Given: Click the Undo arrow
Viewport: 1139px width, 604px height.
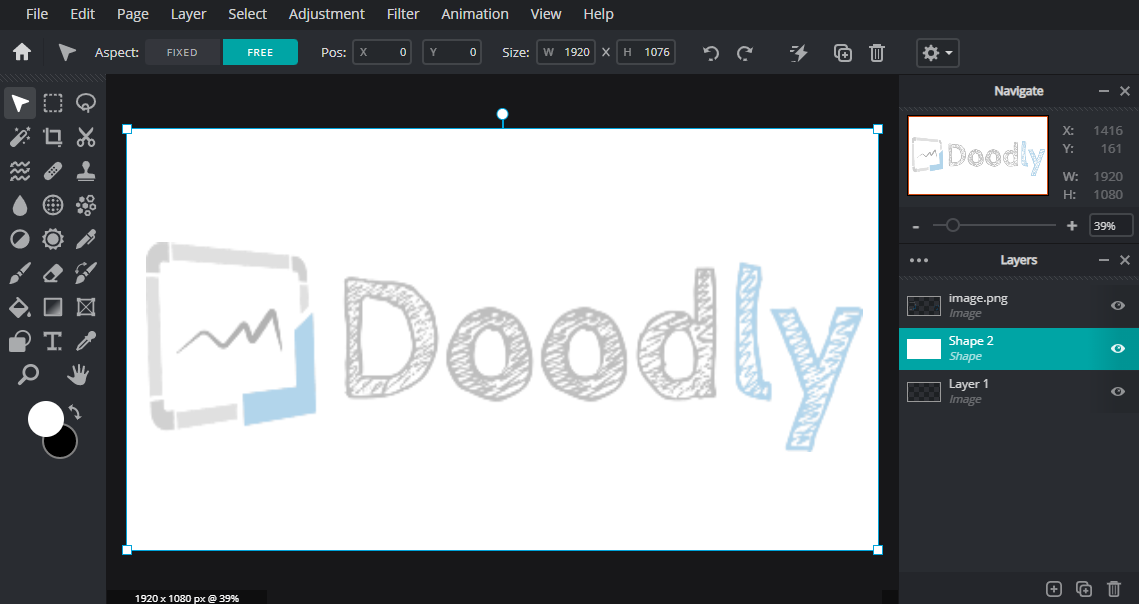Looking at the screenshot, I should 711,52.
